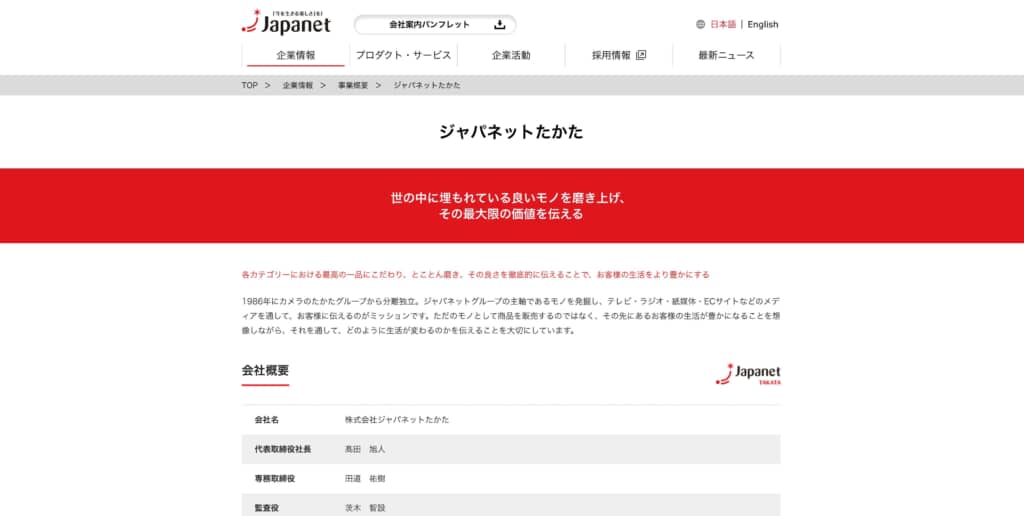1024x516 pixels.
Task: Click the 事業概要 breadcrumb link
Action: tap(353, 86)
